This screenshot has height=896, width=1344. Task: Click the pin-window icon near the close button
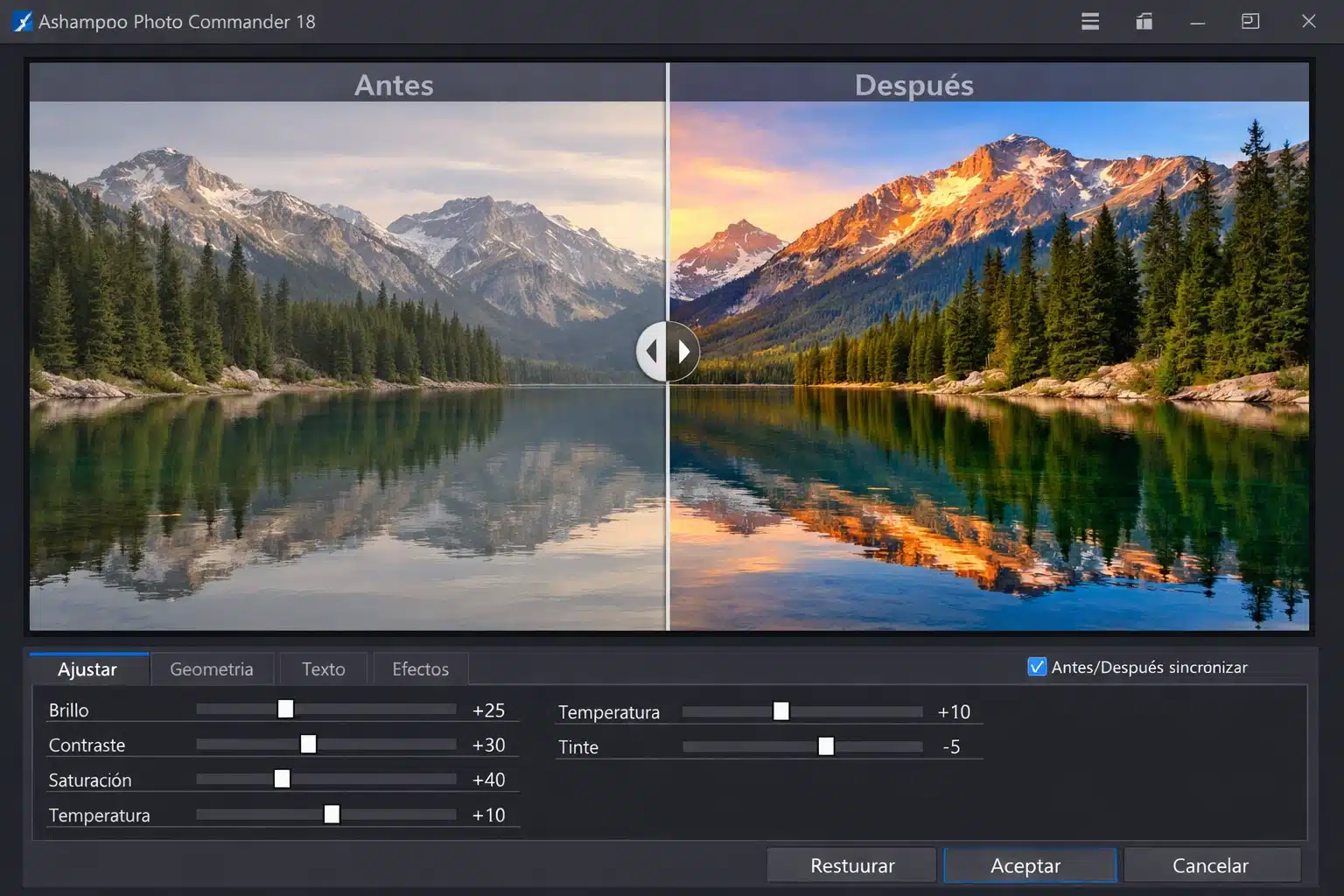coord(1249,21)
